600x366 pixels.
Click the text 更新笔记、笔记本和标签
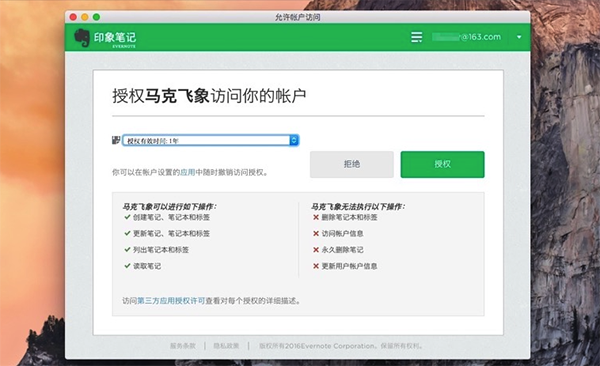coord(171,234)
